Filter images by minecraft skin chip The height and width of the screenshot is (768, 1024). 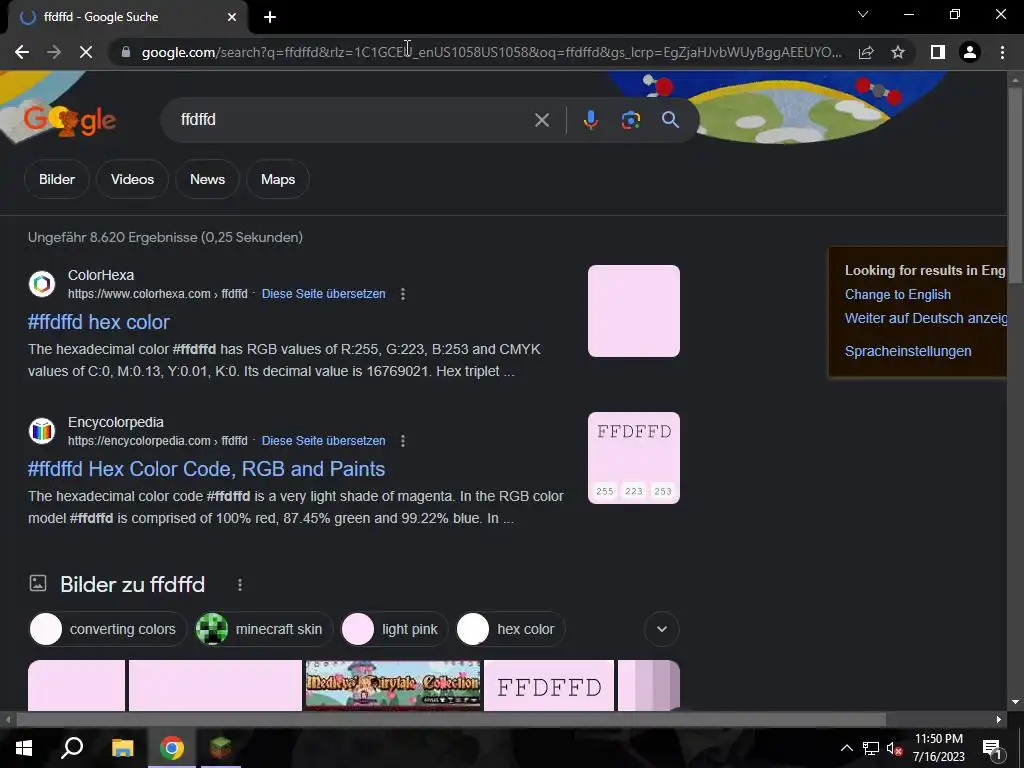click(x=264, y=629)
